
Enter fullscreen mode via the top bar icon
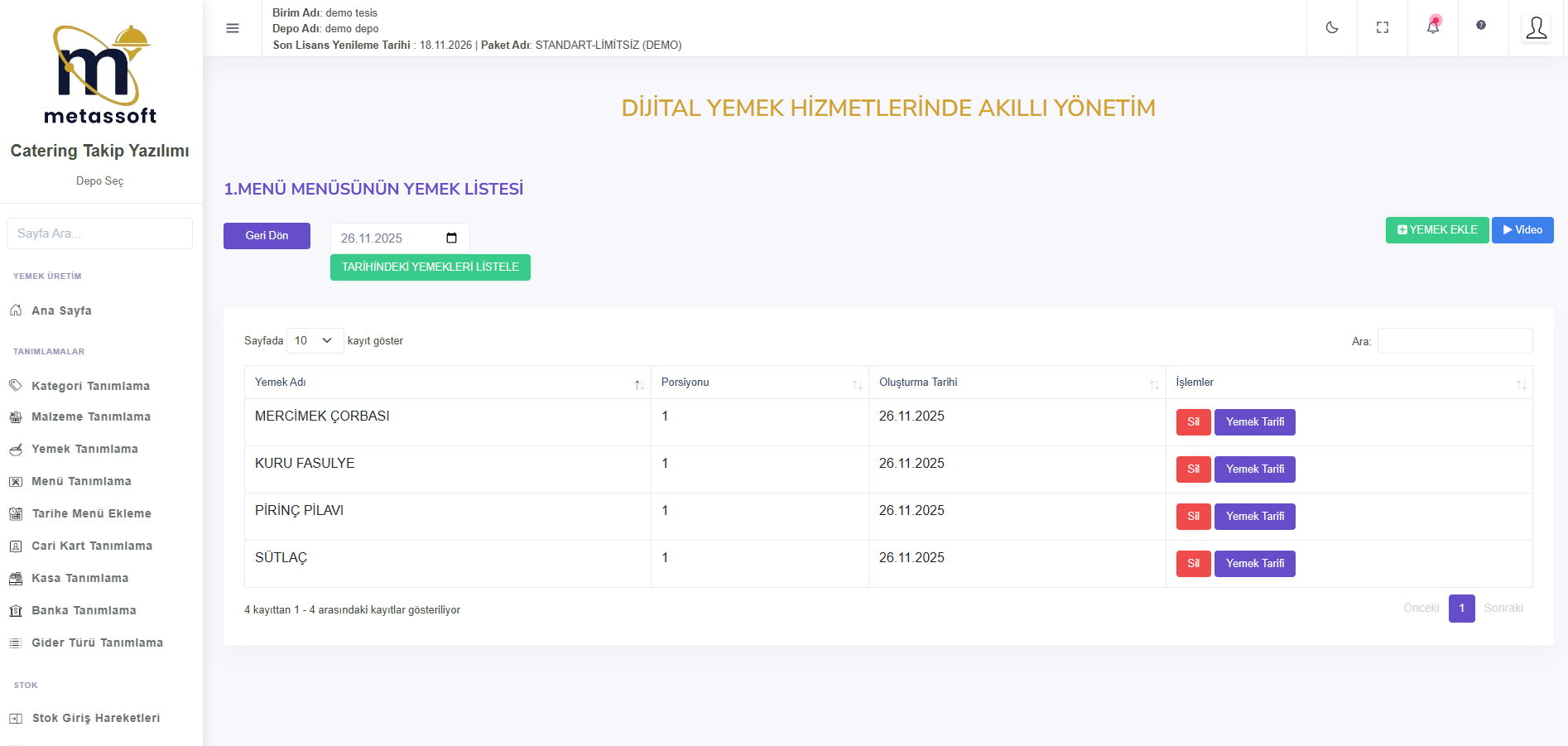pyautogui.click(x=1382, y=27)
